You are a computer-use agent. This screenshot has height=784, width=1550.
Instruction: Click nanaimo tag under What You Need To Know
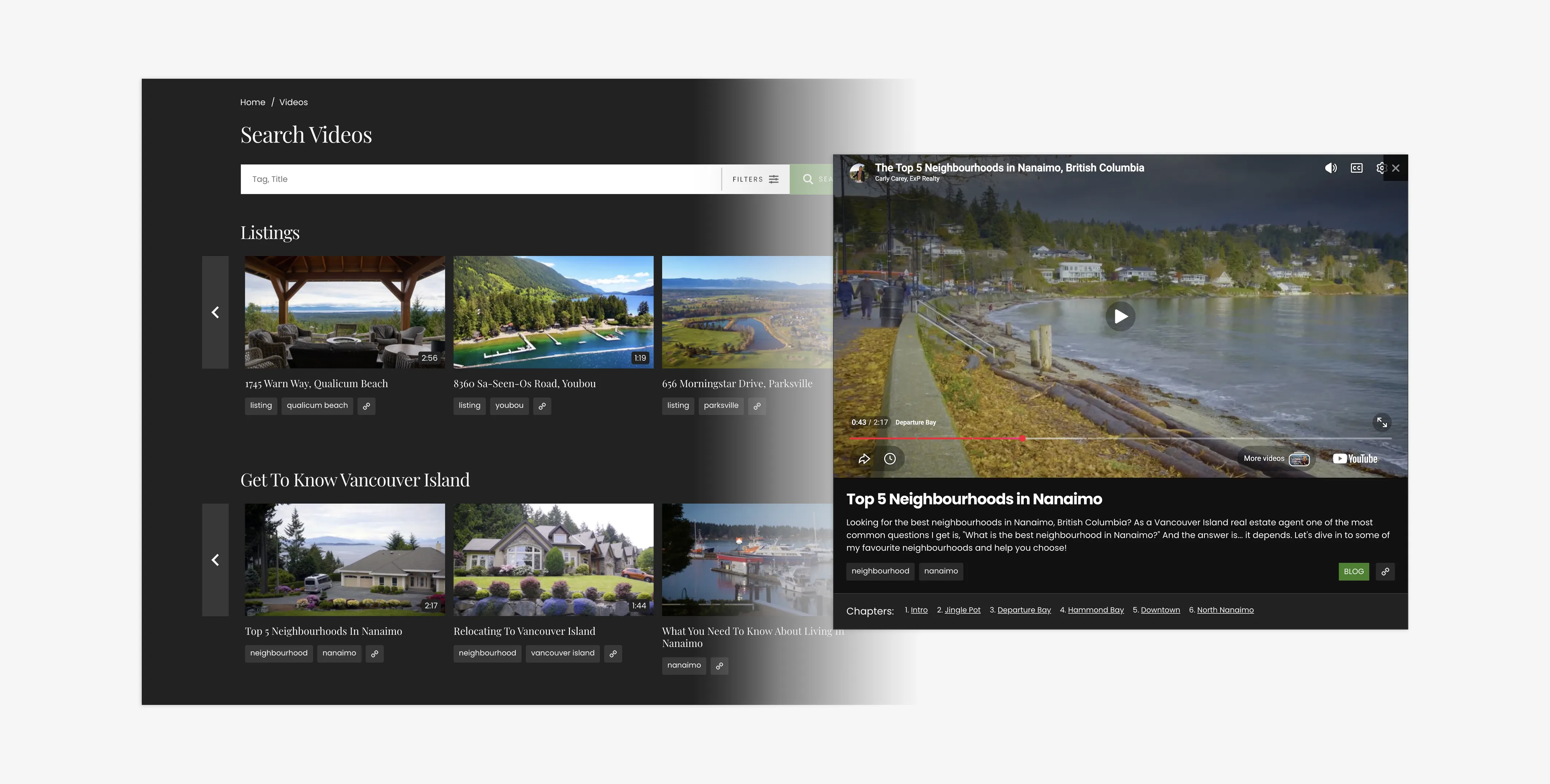(684, 666)
